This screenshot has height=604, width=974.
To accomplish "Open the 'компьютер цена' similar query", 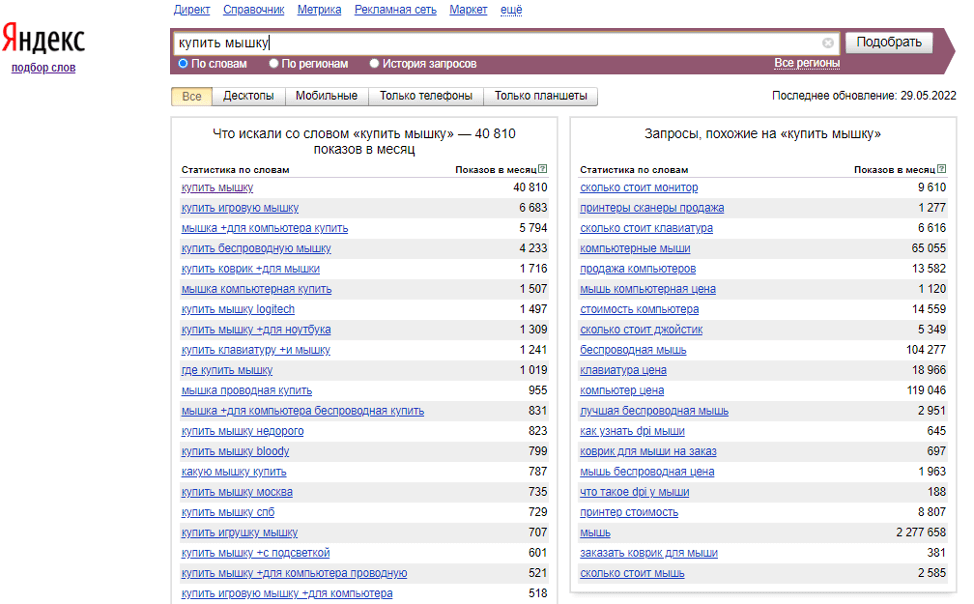I will pyautogui.click(x=622, y=391).
